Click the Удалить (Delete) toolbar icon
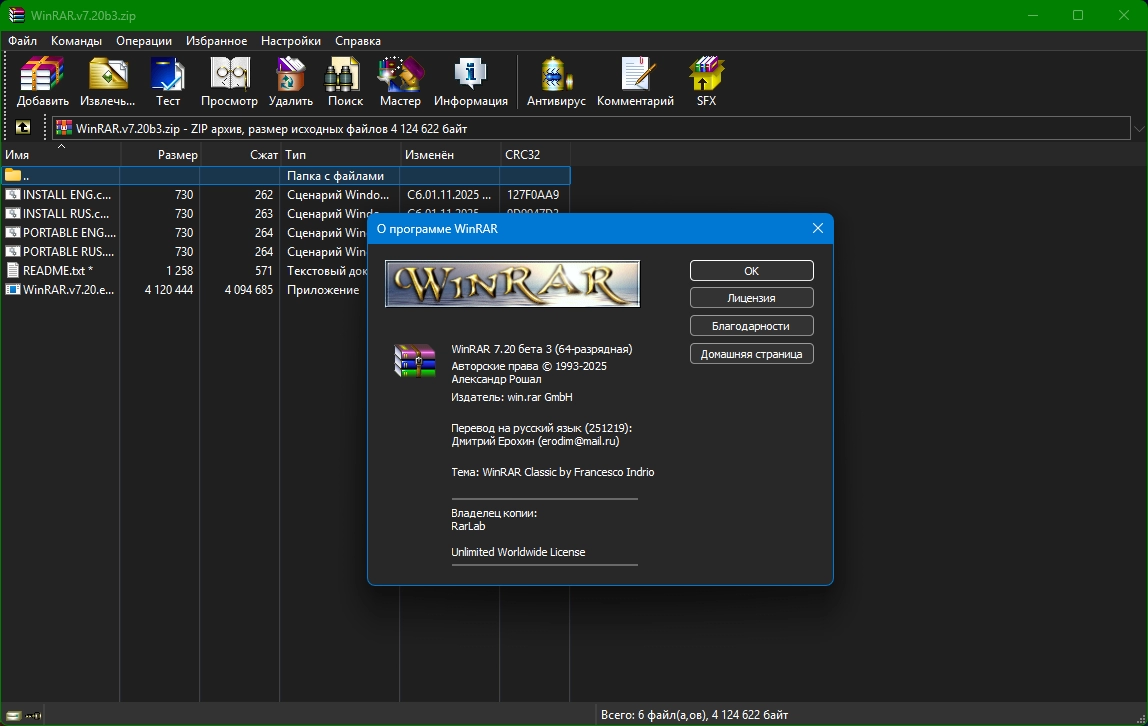This screenshot has width=1148, height=726. pos(290,81)
